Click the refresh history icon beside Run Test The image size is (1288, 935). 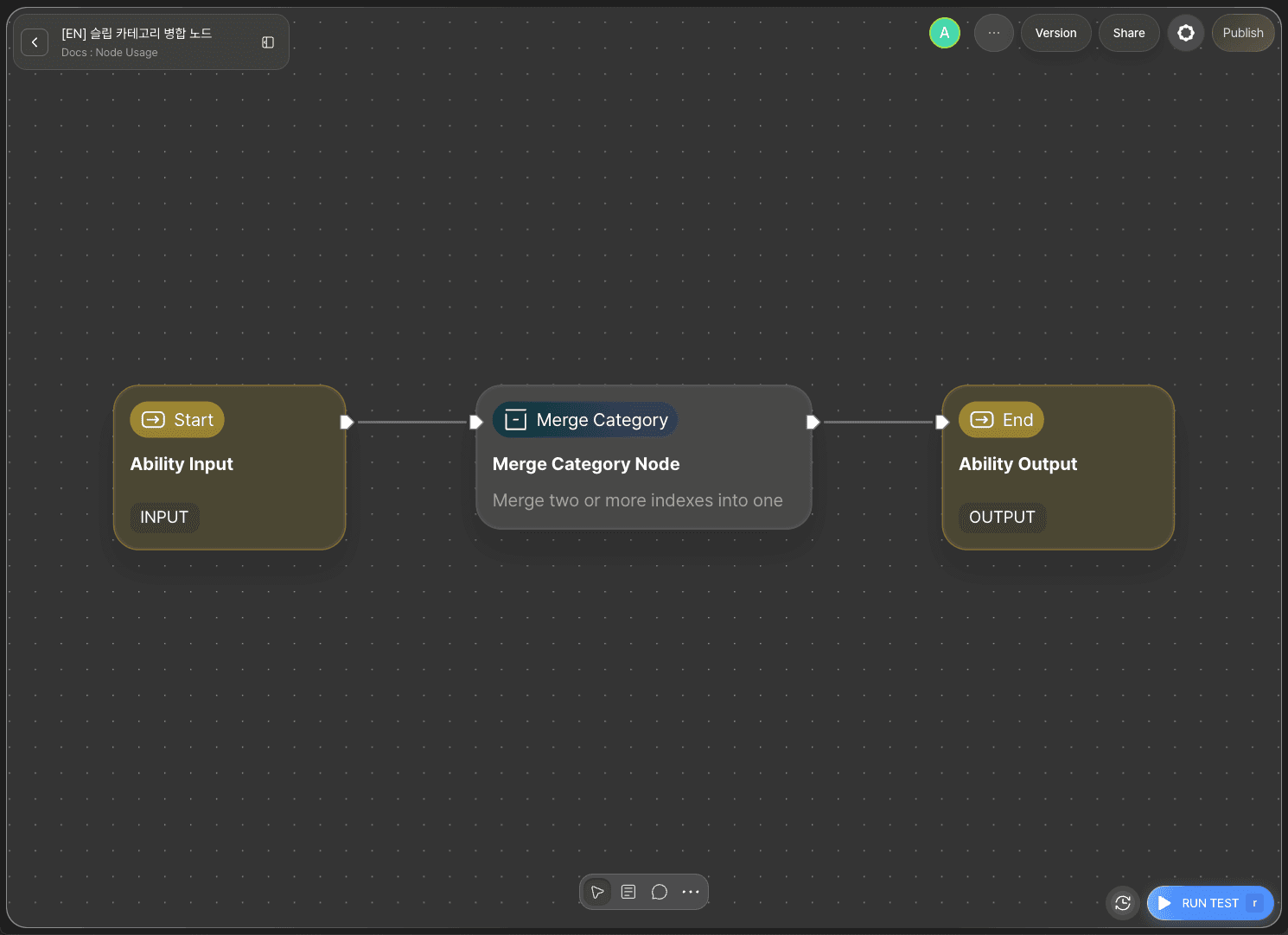(1123, 903)
